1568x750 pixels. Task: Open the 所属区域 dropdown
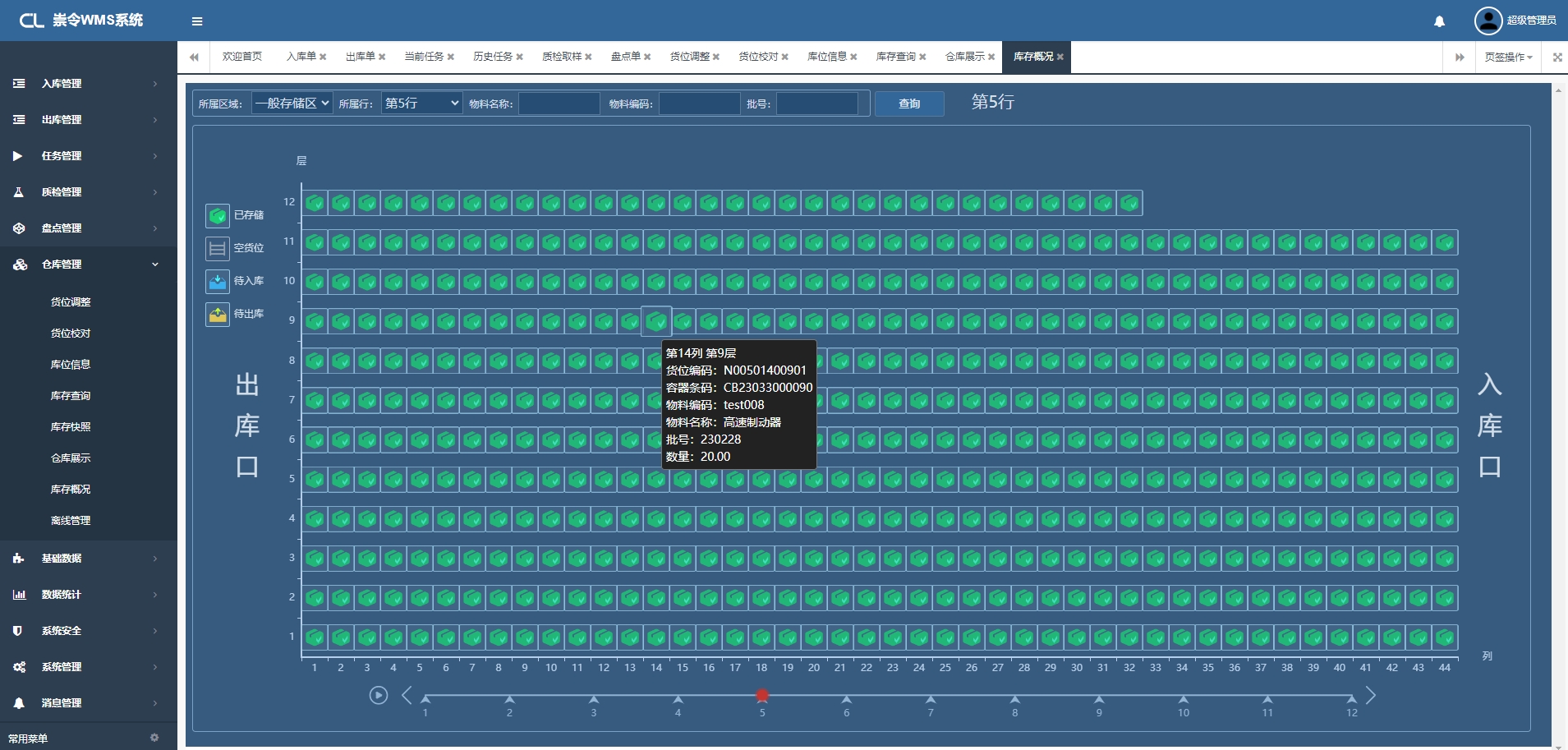292,104
